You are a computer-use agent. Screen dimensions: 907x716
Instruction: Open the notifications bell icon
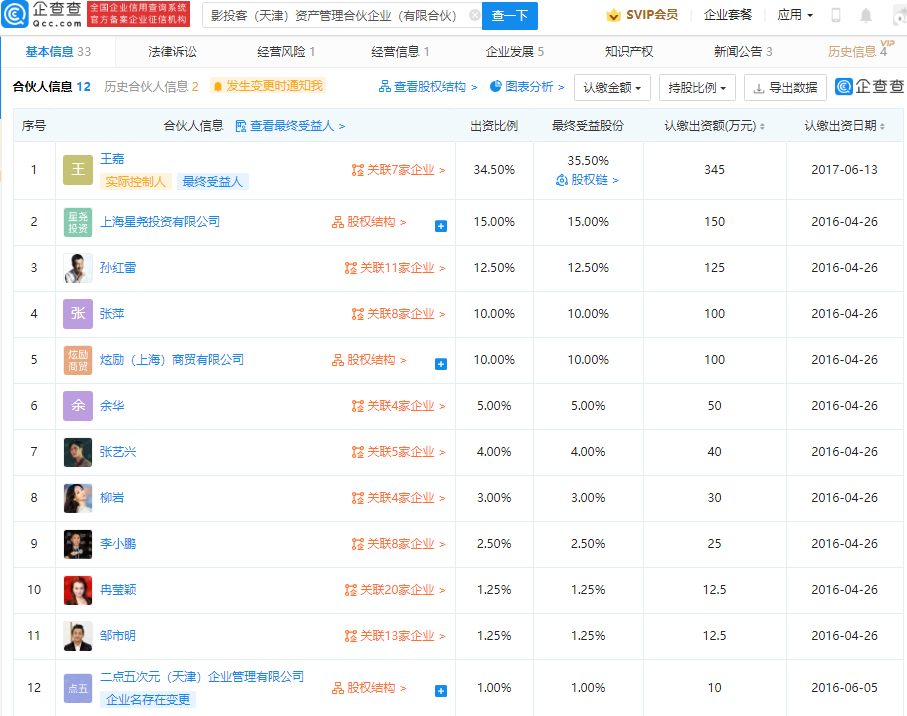click(x=865, y=15)
